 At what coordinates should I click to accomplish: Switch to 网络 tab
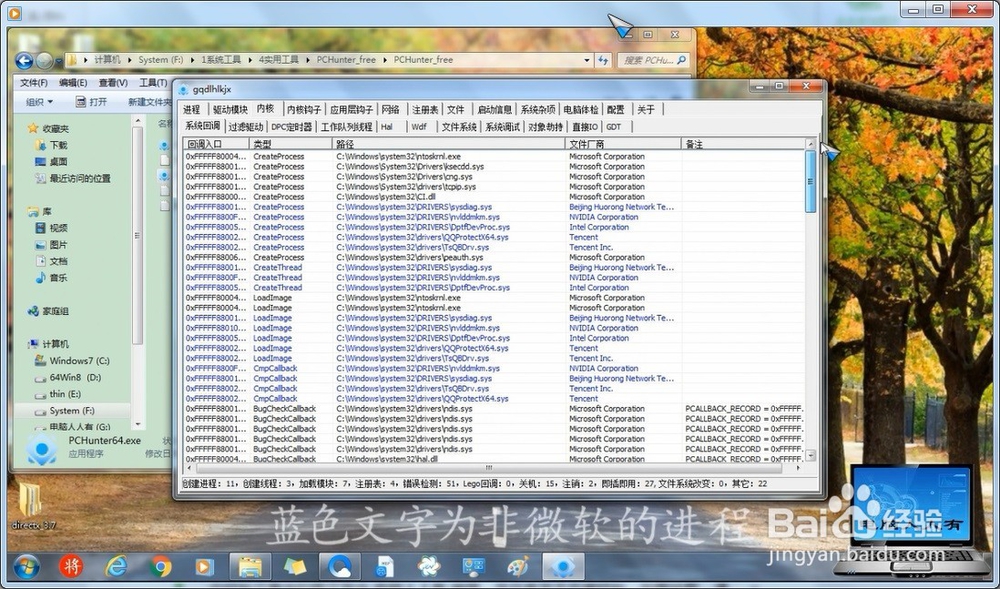click(390, 110)
